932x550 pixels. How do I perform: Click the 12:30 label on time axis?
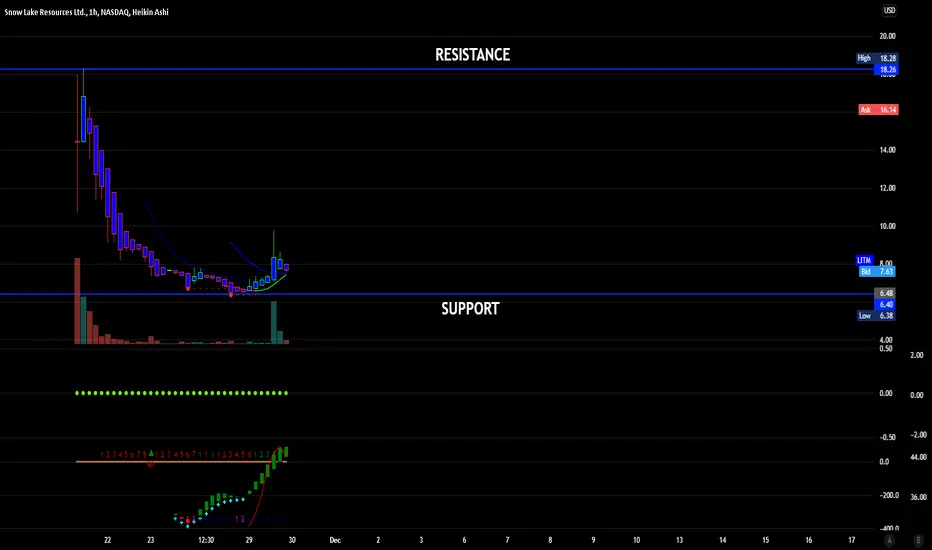coord(206,540)
